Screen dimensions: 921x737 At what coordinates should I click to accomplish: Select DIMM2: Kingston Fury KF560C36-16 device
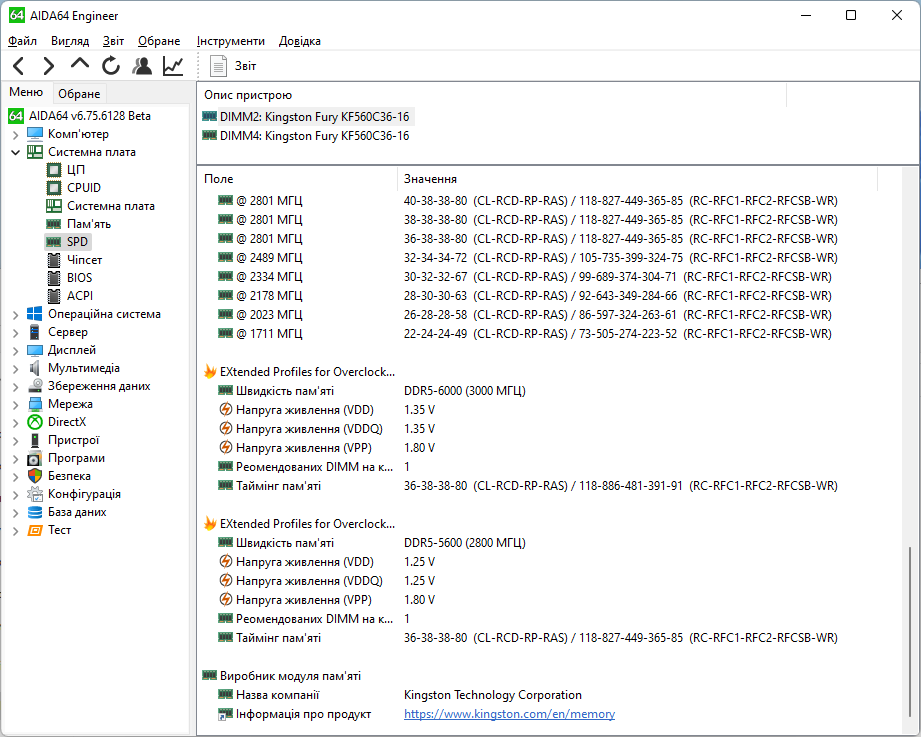(314, 117)
